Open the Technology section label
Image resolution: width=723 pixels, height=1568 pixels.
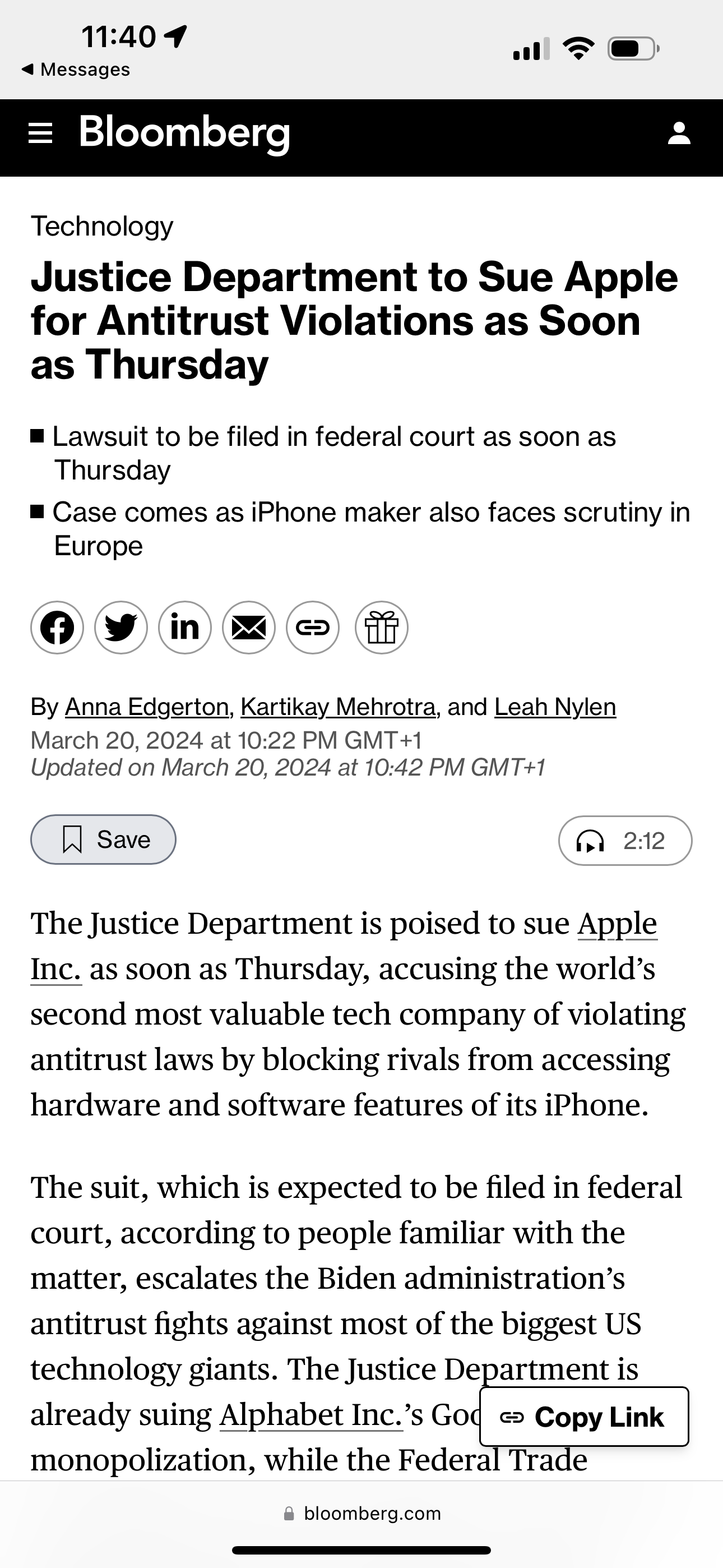pos(102,227)
